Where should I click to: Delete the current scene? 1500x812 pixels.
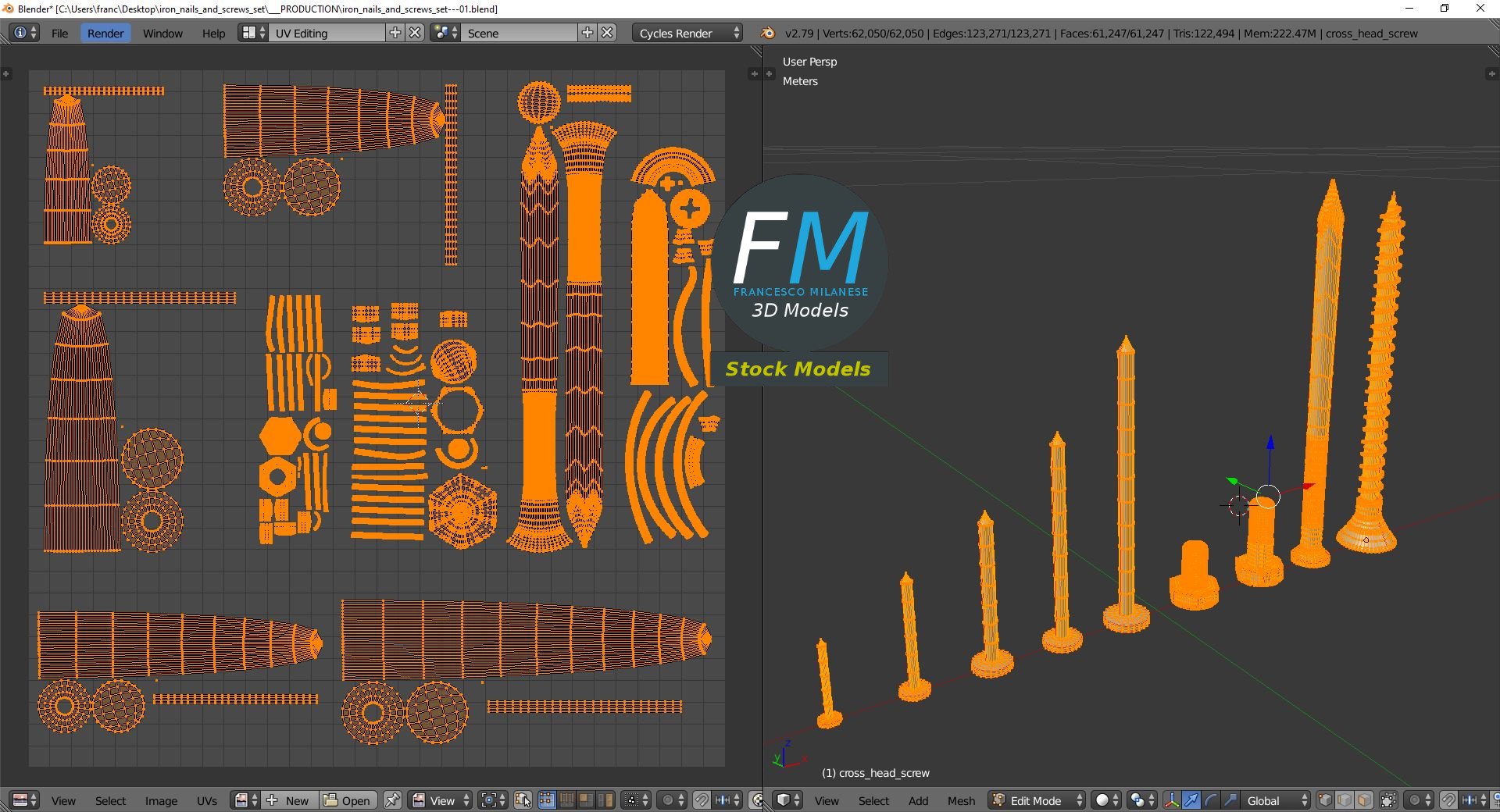607,33
